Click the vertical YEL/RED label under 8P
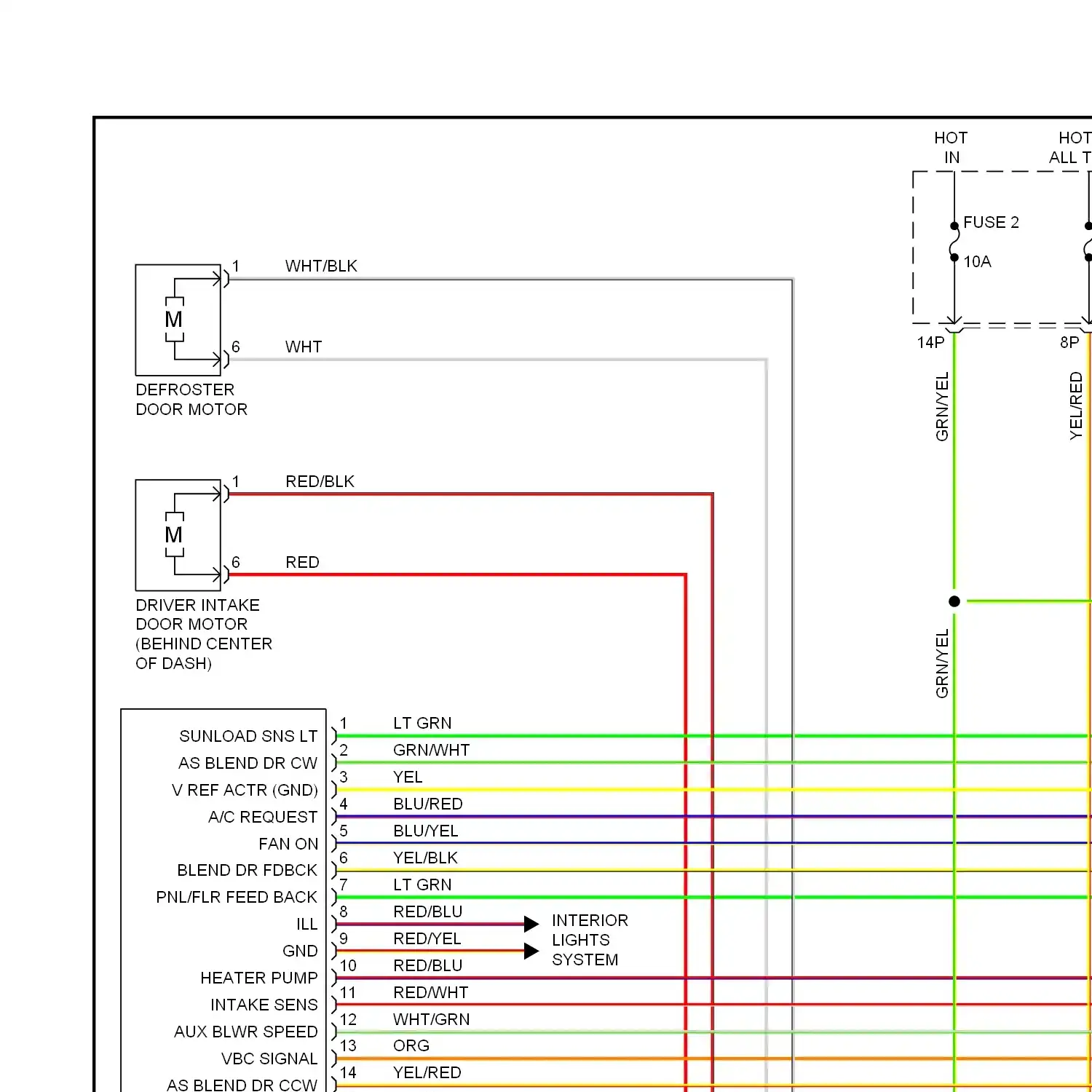 point(1076,405)
